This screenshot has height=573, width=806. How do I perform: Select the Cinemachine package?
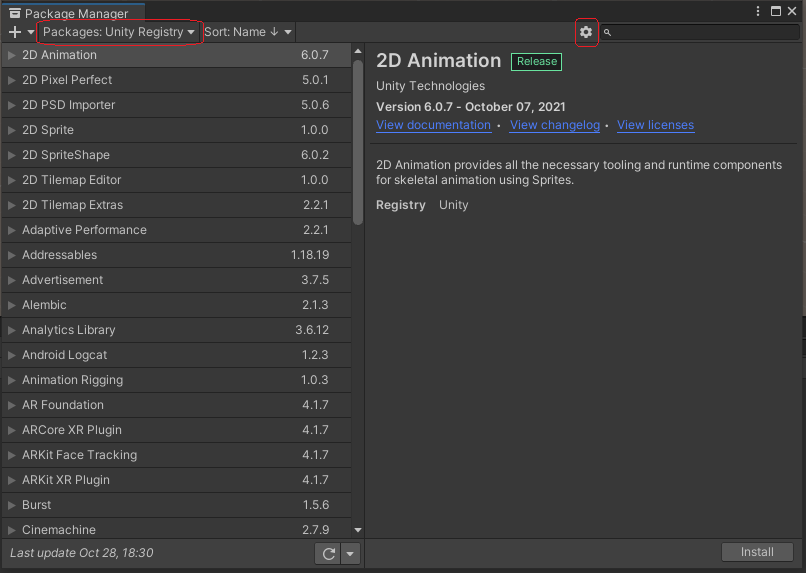pos(177,529)
